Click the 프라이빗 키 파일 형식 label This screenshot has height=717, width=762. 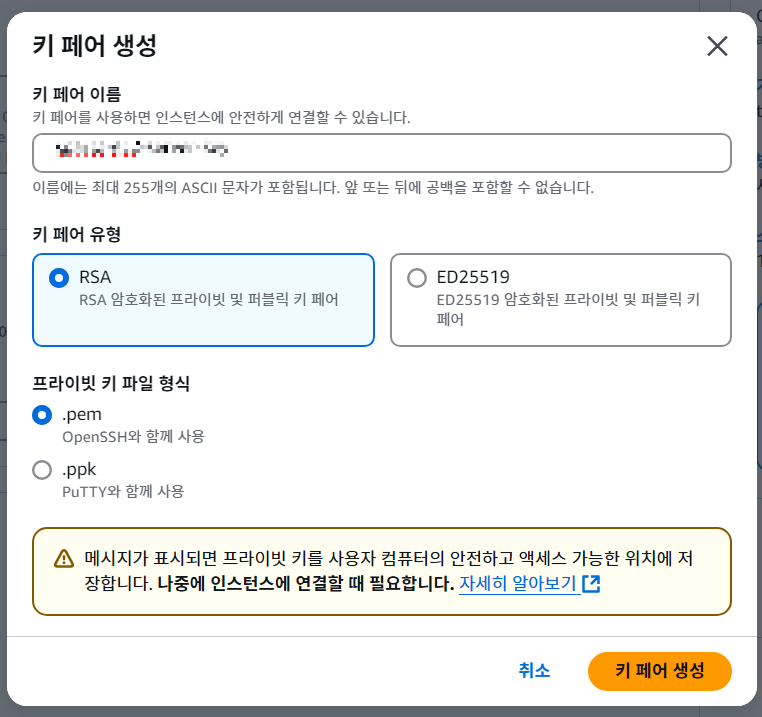[111, 383]
